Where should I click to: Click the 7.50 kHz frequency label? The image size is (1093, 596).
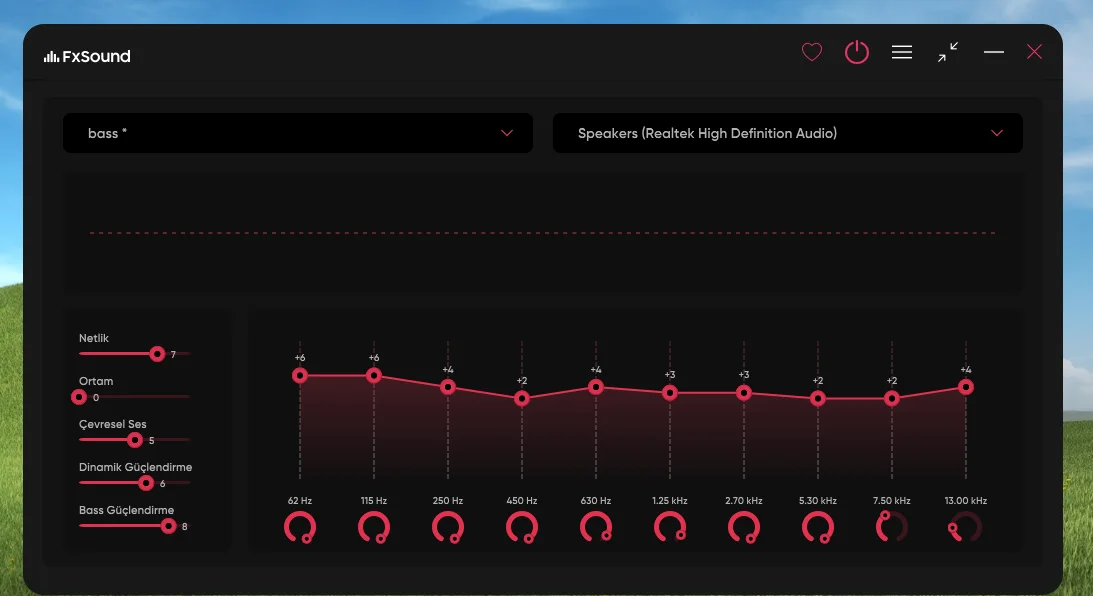[x=892, y=501]
